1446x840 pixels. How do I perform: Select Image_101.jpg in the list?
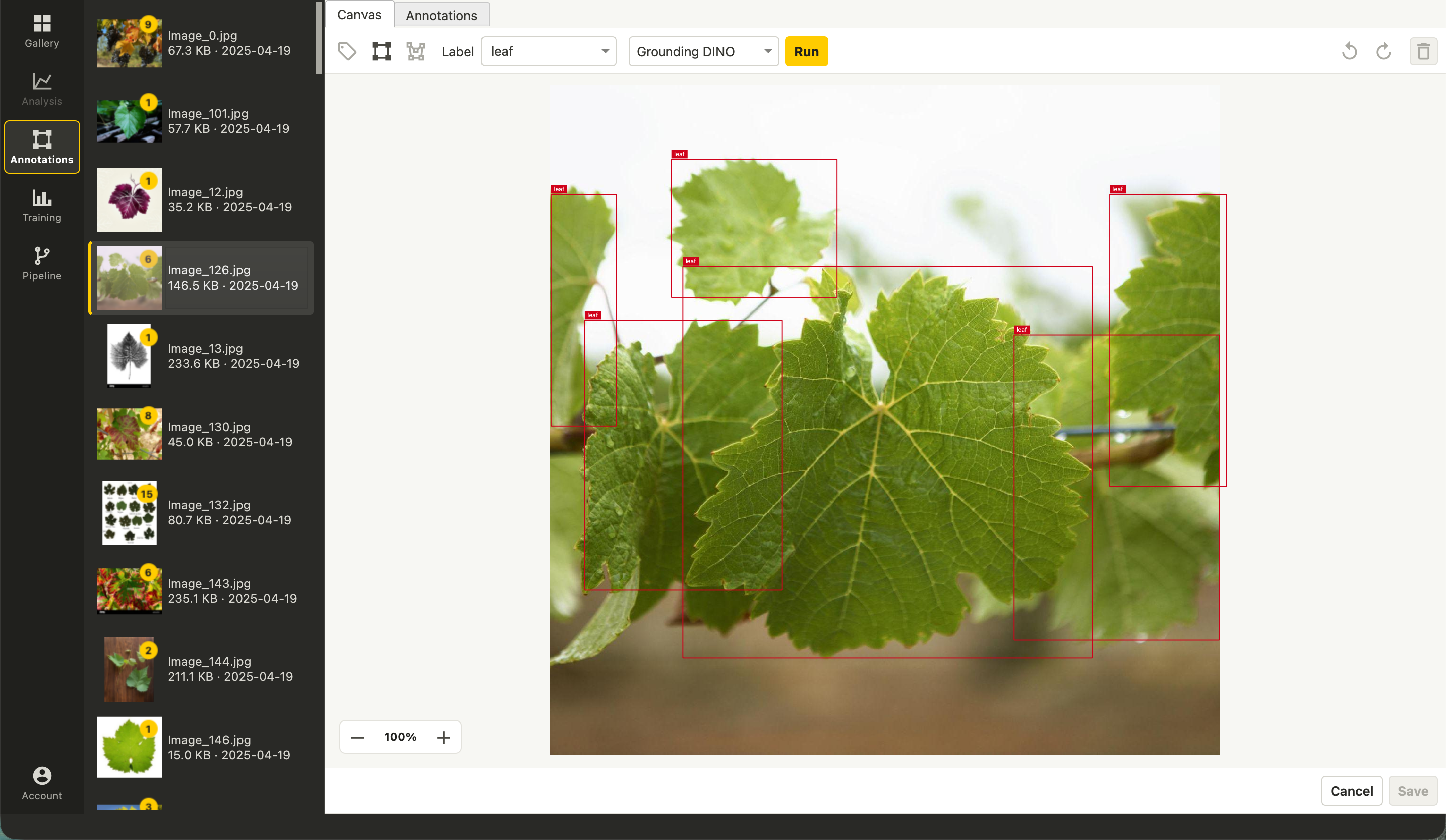pyautogui.click(x=202, y=121)
